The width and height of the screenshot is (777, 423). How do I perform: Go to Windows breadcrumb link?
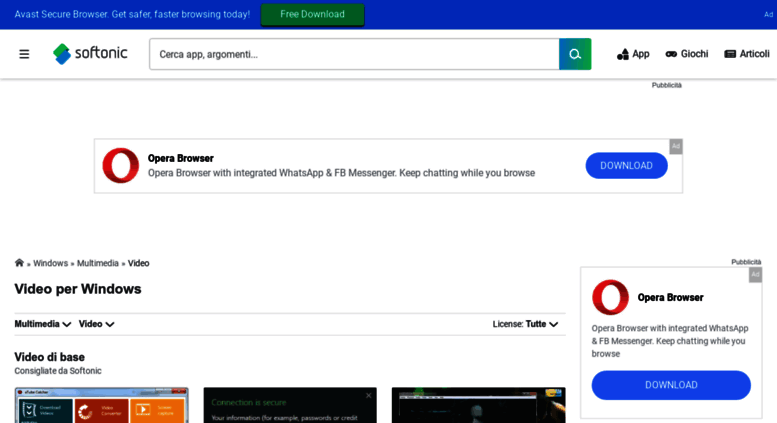coord(51,263)
